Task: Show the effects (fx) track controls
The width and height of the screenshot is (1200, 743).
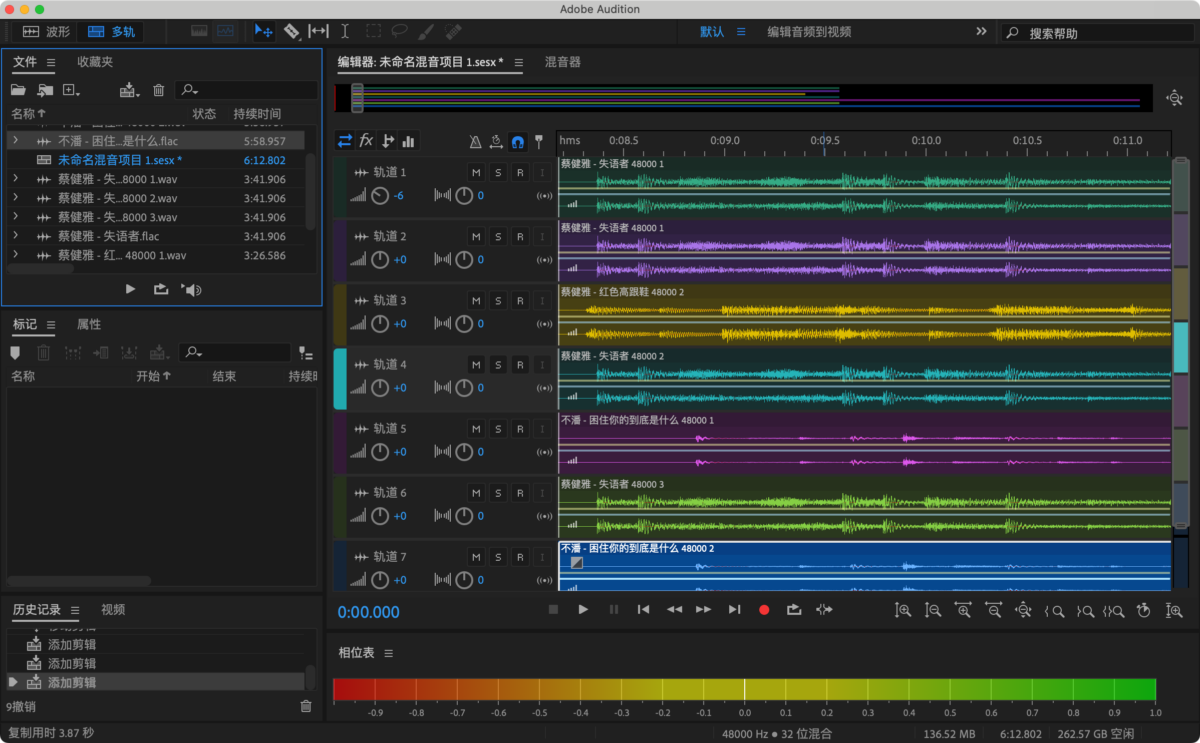Action: (366, 141)
